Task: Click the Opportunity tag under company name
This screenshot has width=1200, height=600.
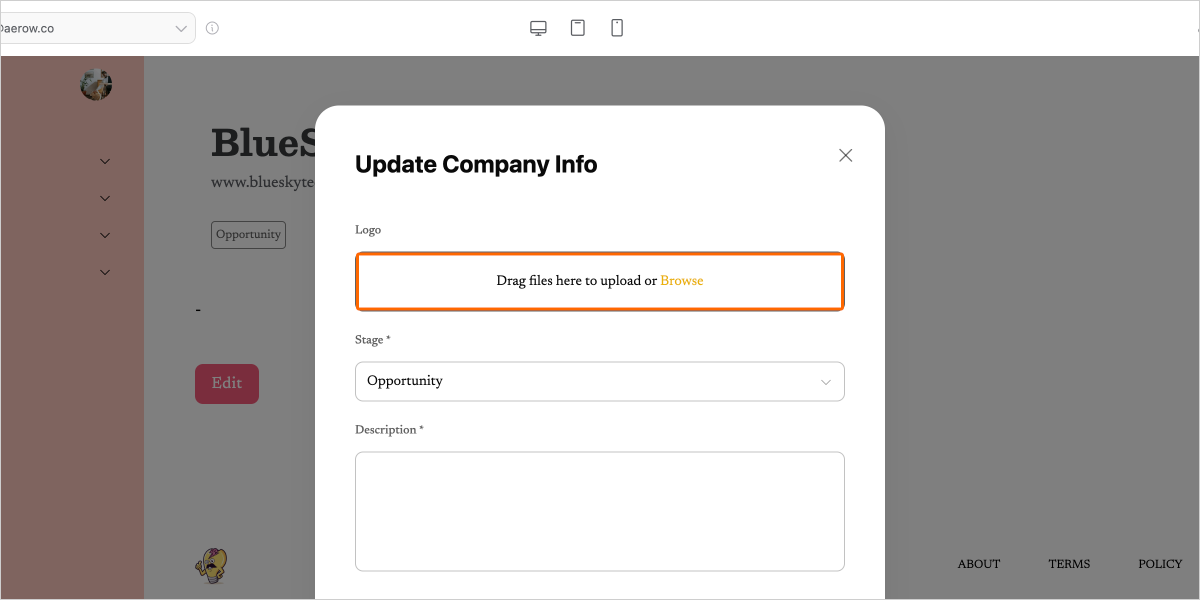Action: (x=248, y=235)
